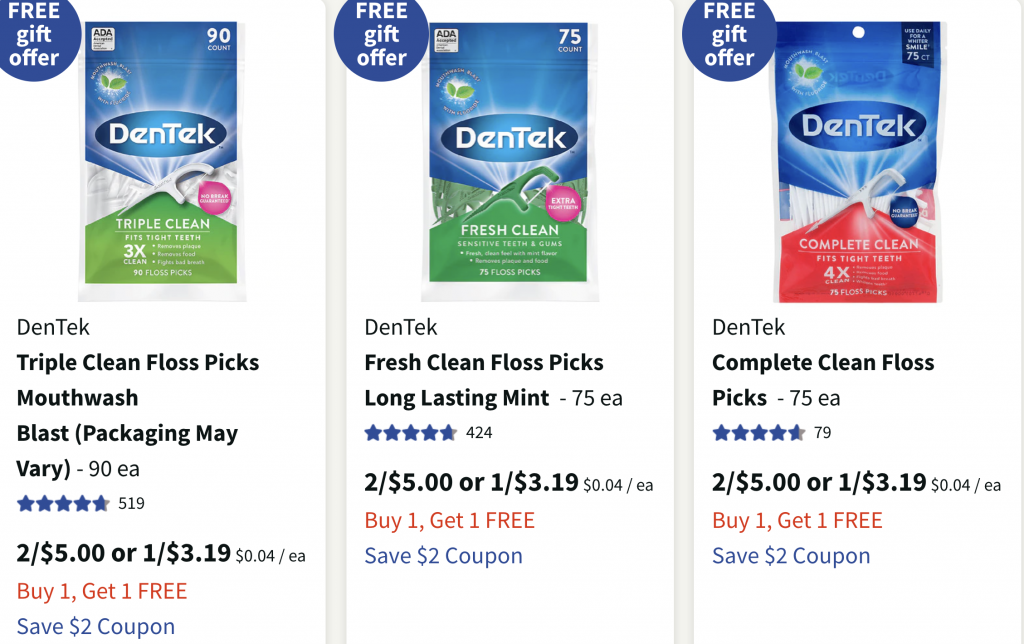Click Buy 1, Get 1 FREE under Triple Clean
1024x644 pixels.
(102, 591)
